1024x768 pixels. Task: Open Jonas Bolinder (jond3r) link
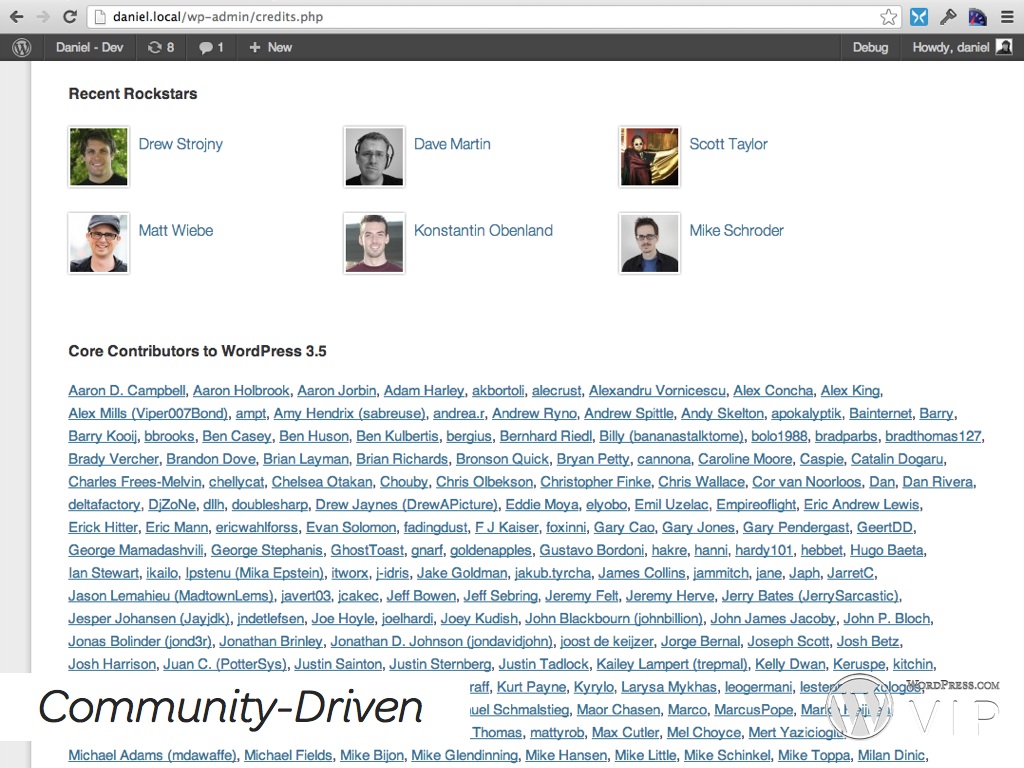(140, 642)
